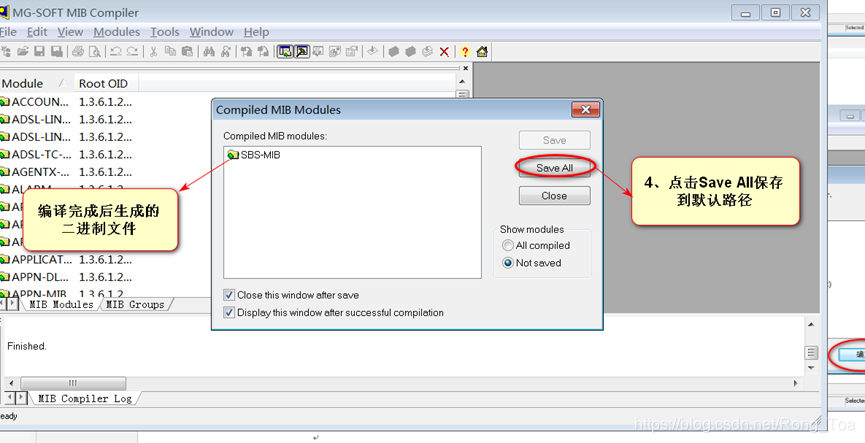Viewport: 865px width, 443px height.
Task: Click the log vertical scrollbar up arrow
Action: [x=811, y=325]
